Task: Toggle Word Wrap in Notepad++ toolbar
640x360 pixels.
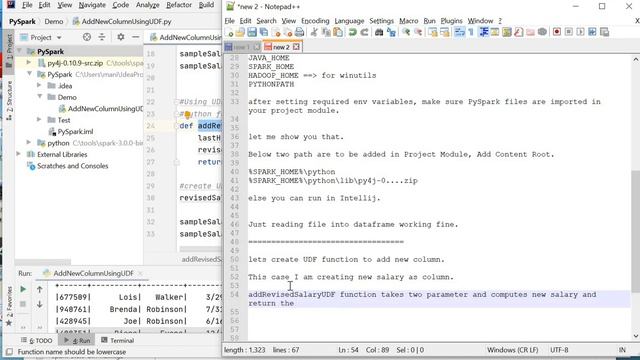Action: pyautogui.click(x=459, y=32)
